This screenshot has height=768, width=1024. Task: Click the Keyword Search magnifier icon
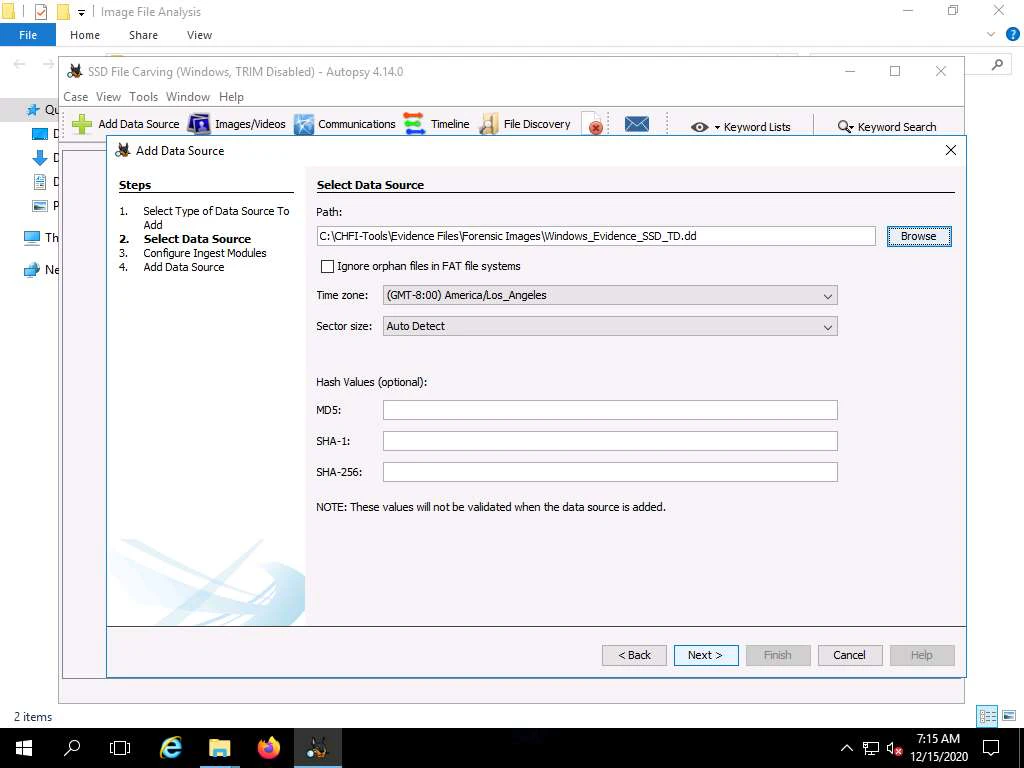845,127
